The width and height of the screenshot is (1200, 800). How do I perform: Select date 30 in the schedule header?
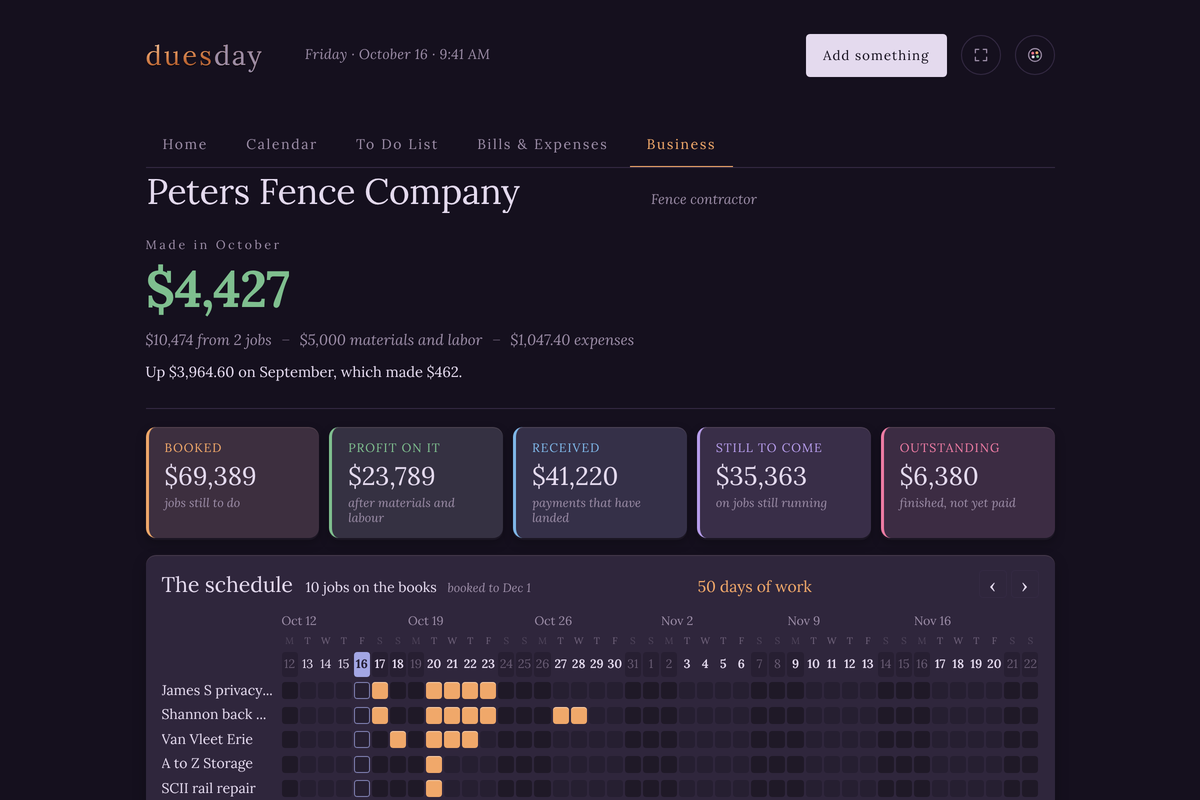pyautogui.click(x=615, y=664)
